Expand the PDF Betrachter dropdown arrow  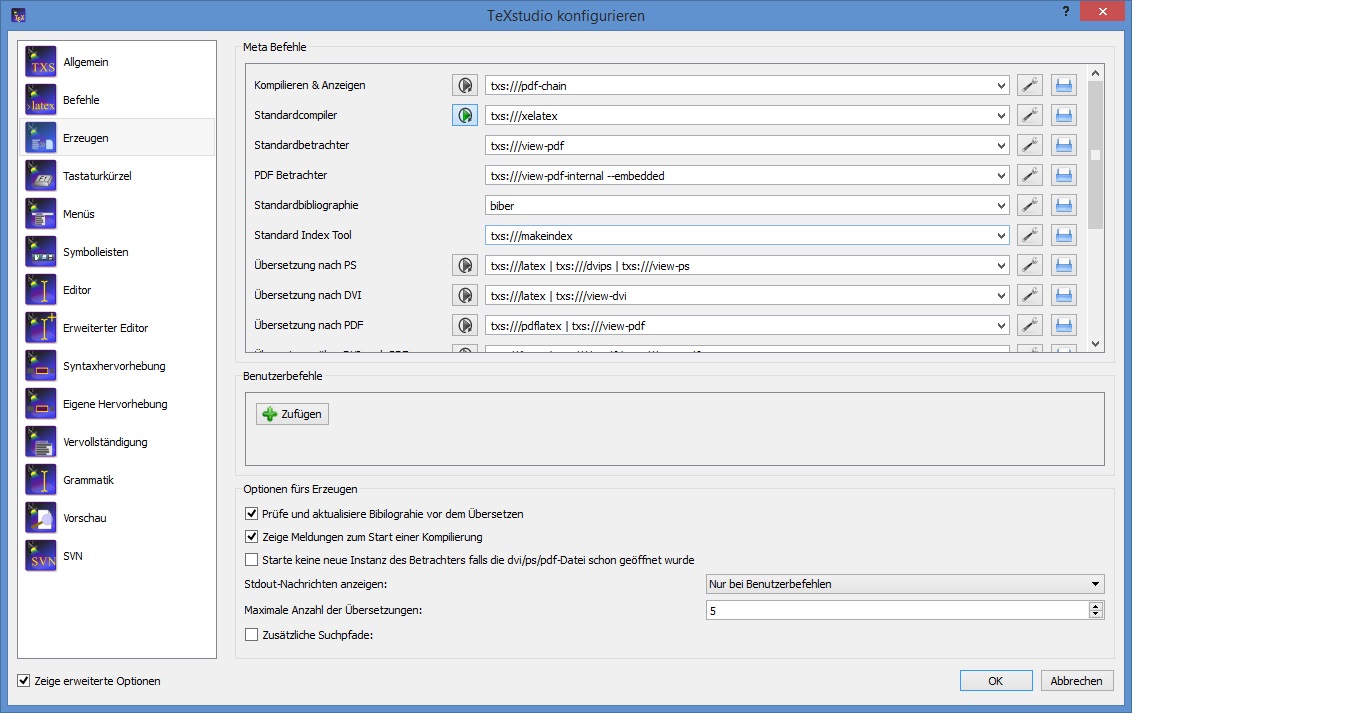1001,176
